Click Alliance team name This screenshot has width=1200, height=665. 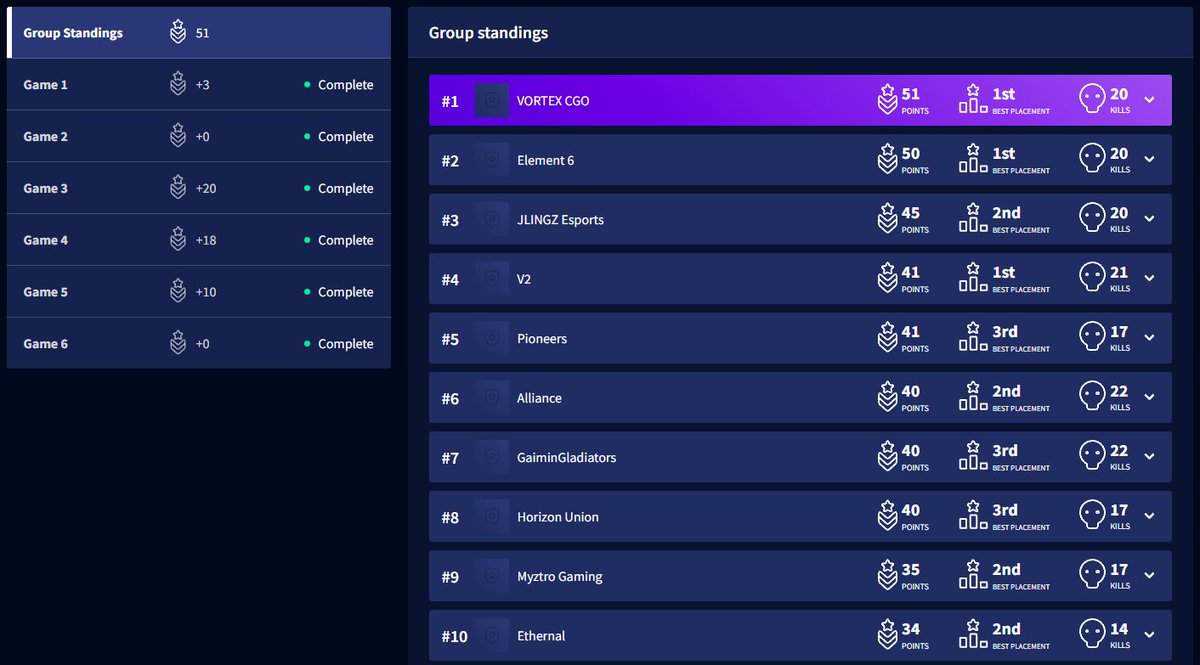coord(539,398)
